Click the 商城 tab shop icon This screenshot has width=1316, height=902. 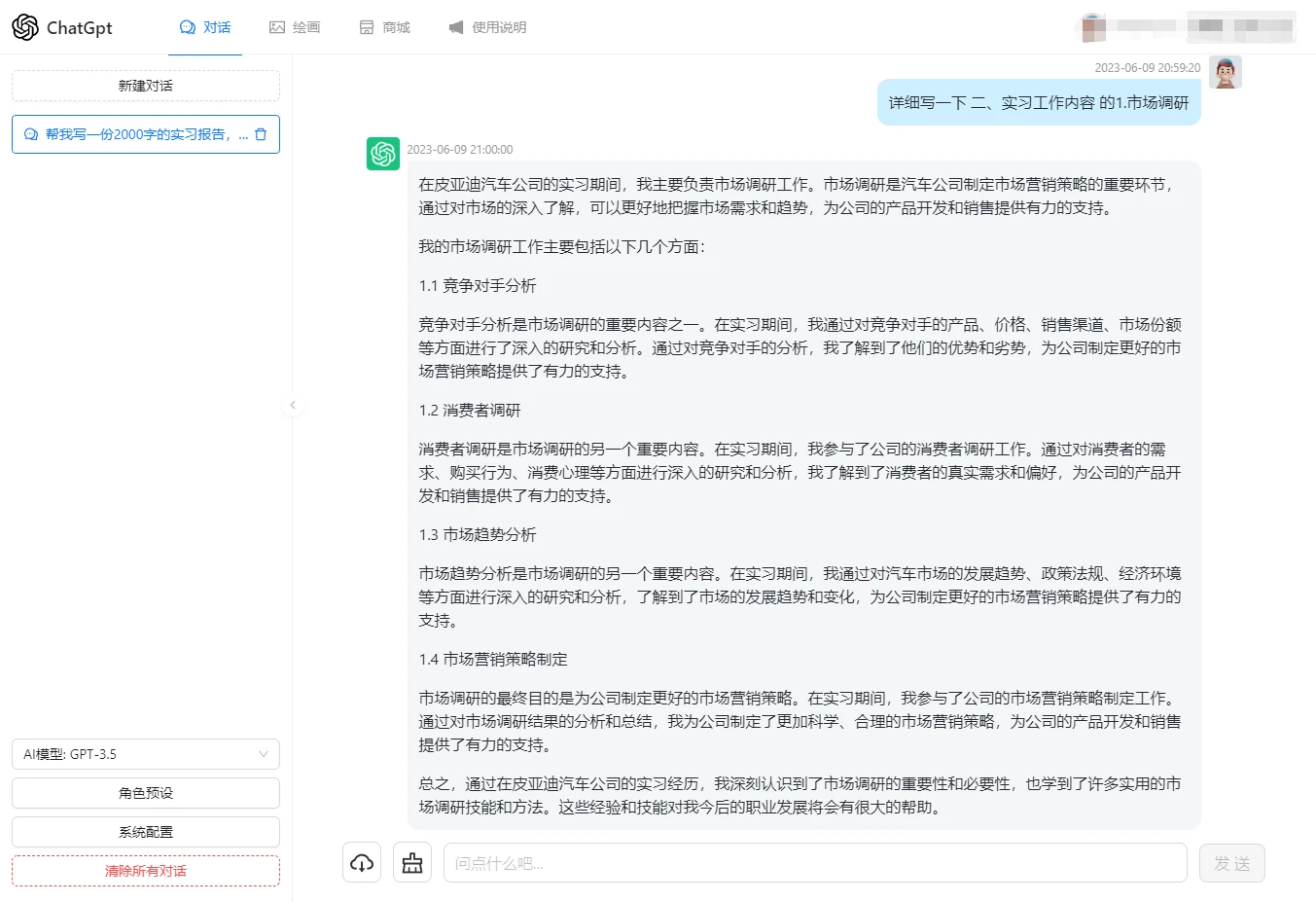click(x=367, y=27)
